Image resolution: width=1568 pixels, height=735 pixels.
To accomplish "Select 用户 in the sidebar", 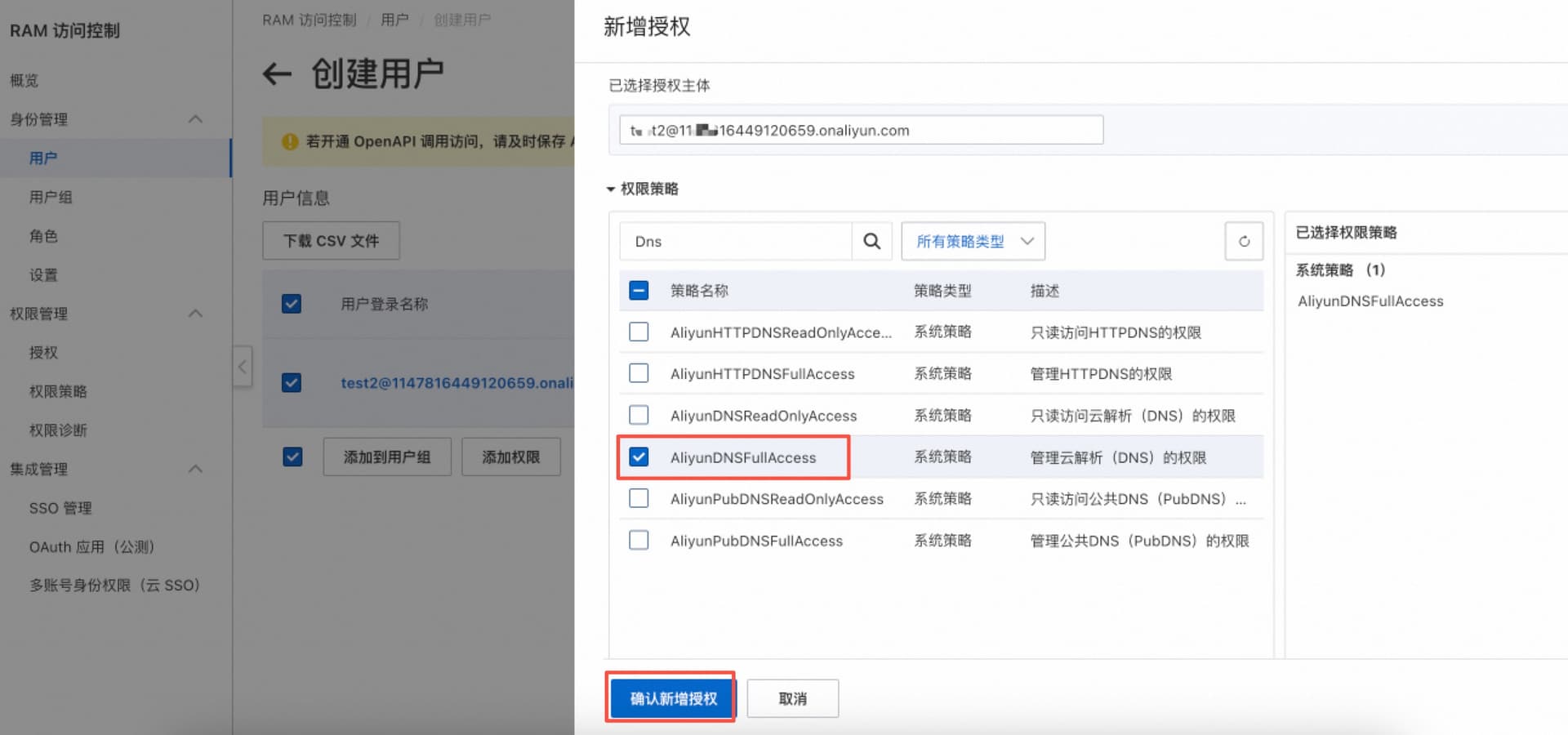I will 43,158.
